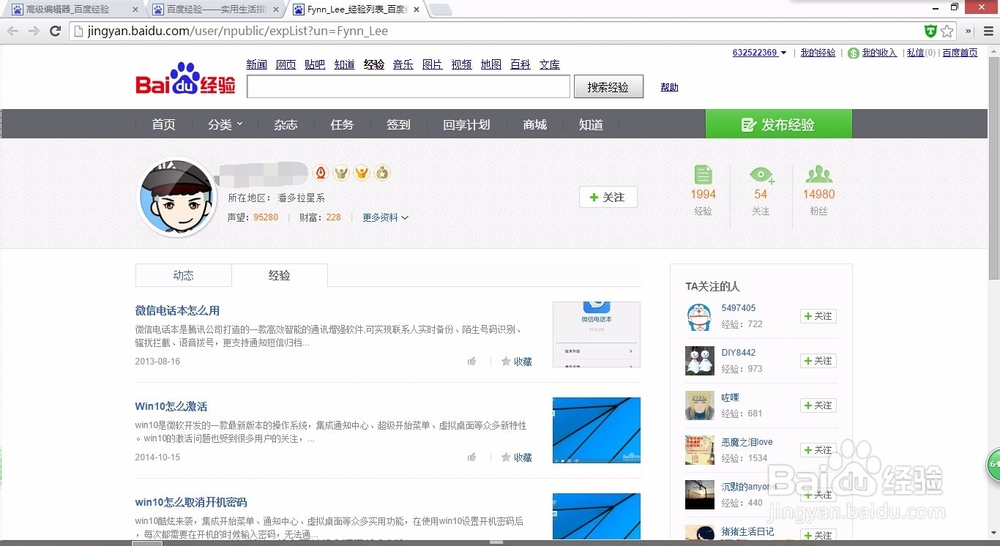Click the eye icon above 54 关注
The width and height of the screenshot is (1000, 546).
(x=761, y=175)
